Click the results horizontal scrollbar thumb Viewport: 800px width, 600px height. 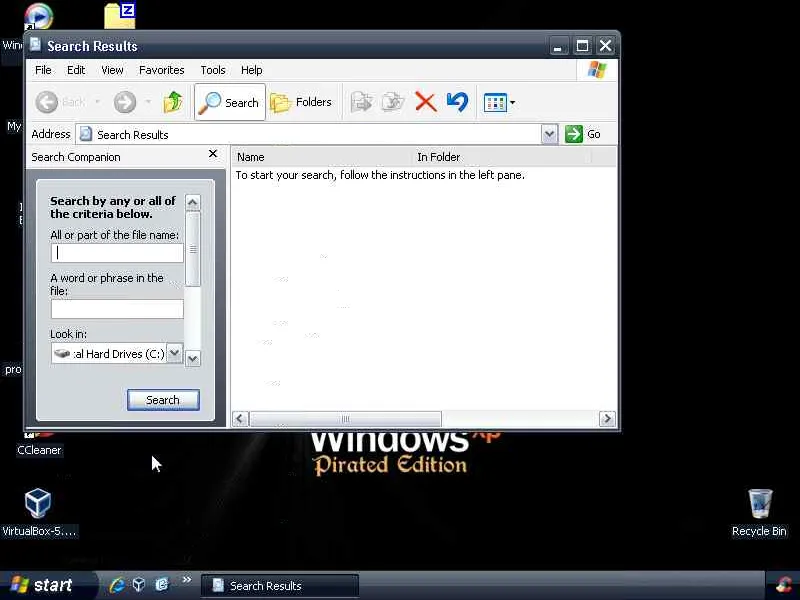(x=345, y=419)
